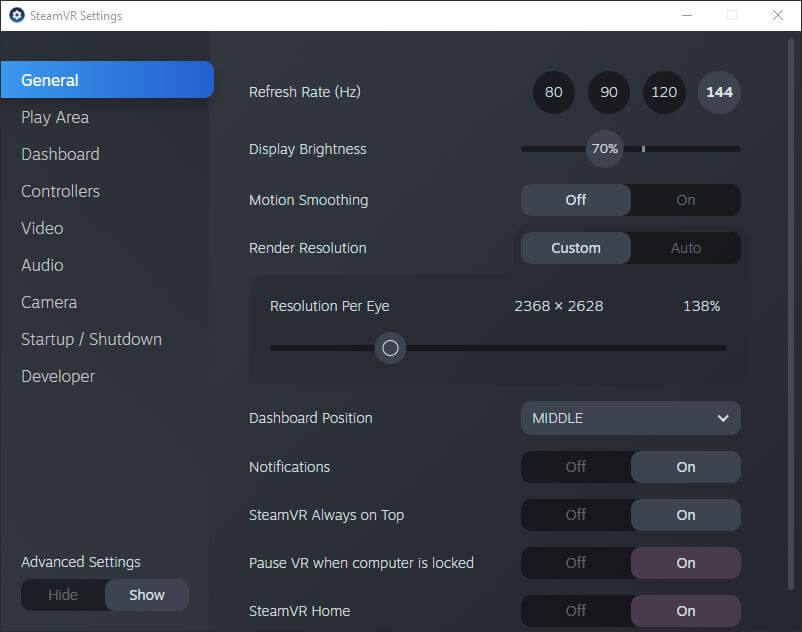Enable Pause VR when computer is locked
802x632 pixels.
click(x=685, y=563)
